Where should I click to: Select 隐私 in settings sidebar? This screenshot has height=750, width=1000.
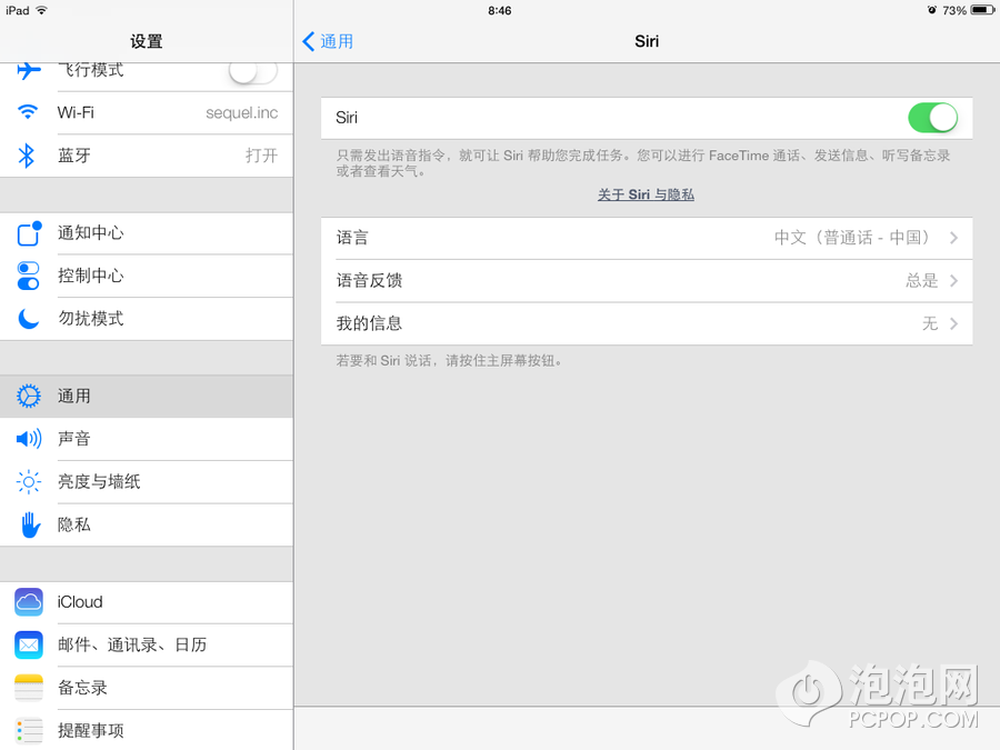tap(147, 524)
